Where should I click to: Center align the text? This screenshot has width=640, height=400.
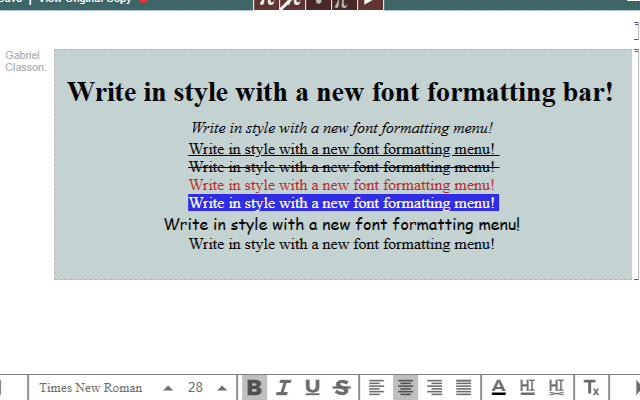click(x=405, y=388)
